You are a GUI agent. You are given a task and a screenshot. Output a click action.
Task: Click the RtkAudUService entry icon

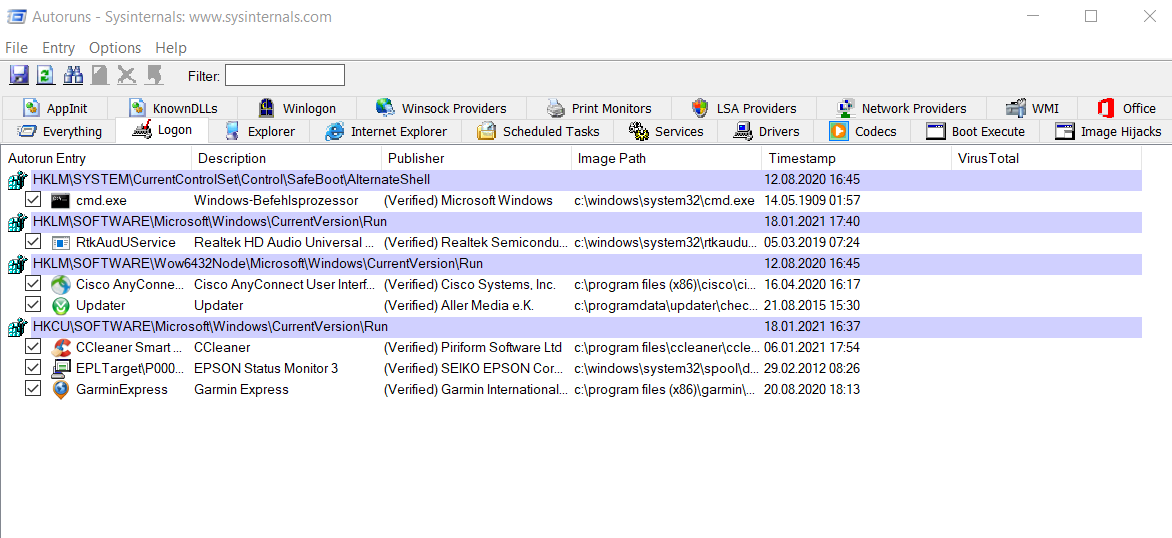[61, 242]
